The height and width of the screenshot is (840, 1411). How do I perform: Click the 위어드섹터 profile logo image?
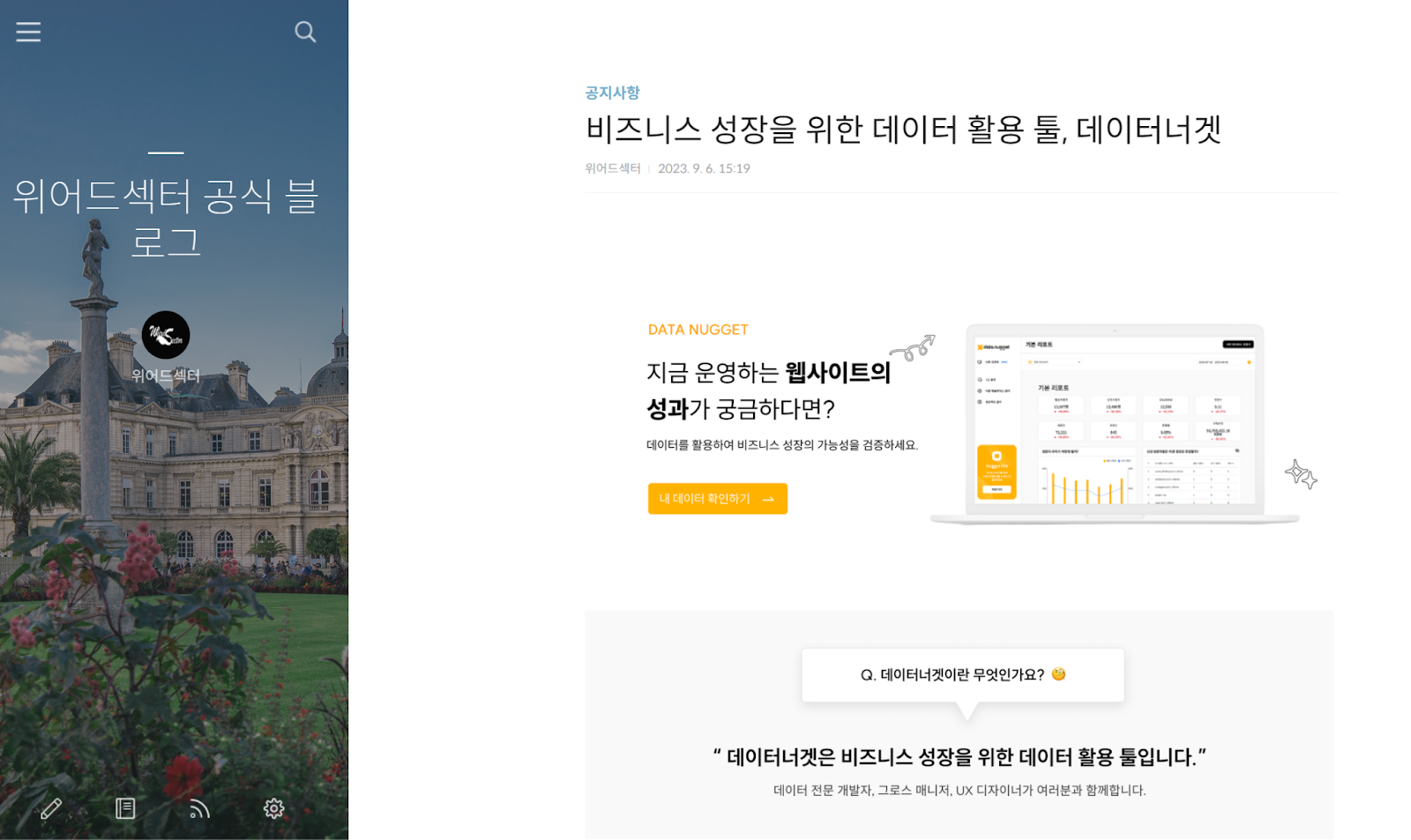(x=166, y=335)
